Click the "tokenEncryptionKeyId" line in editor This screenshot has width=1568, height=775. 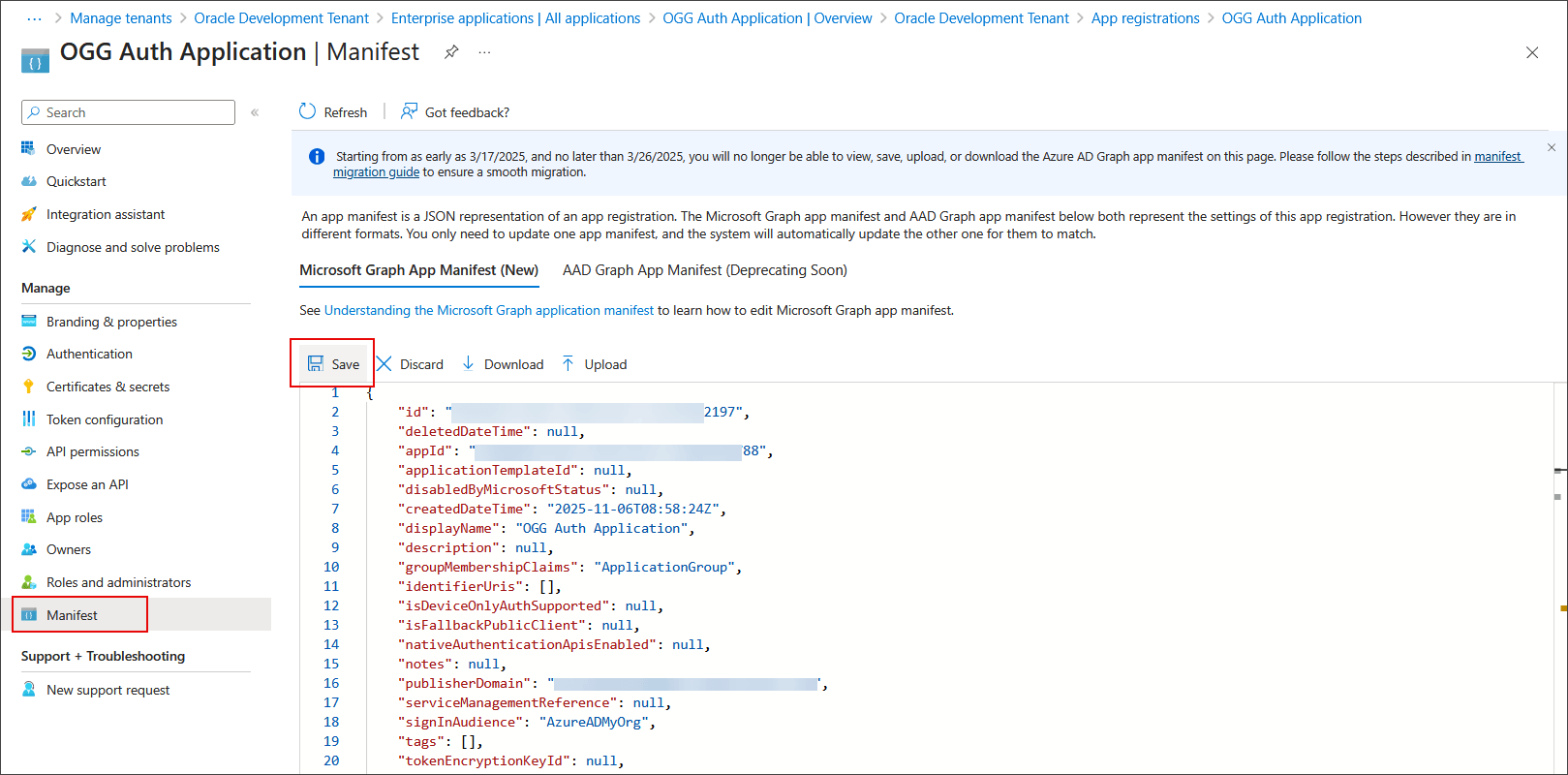510,760
